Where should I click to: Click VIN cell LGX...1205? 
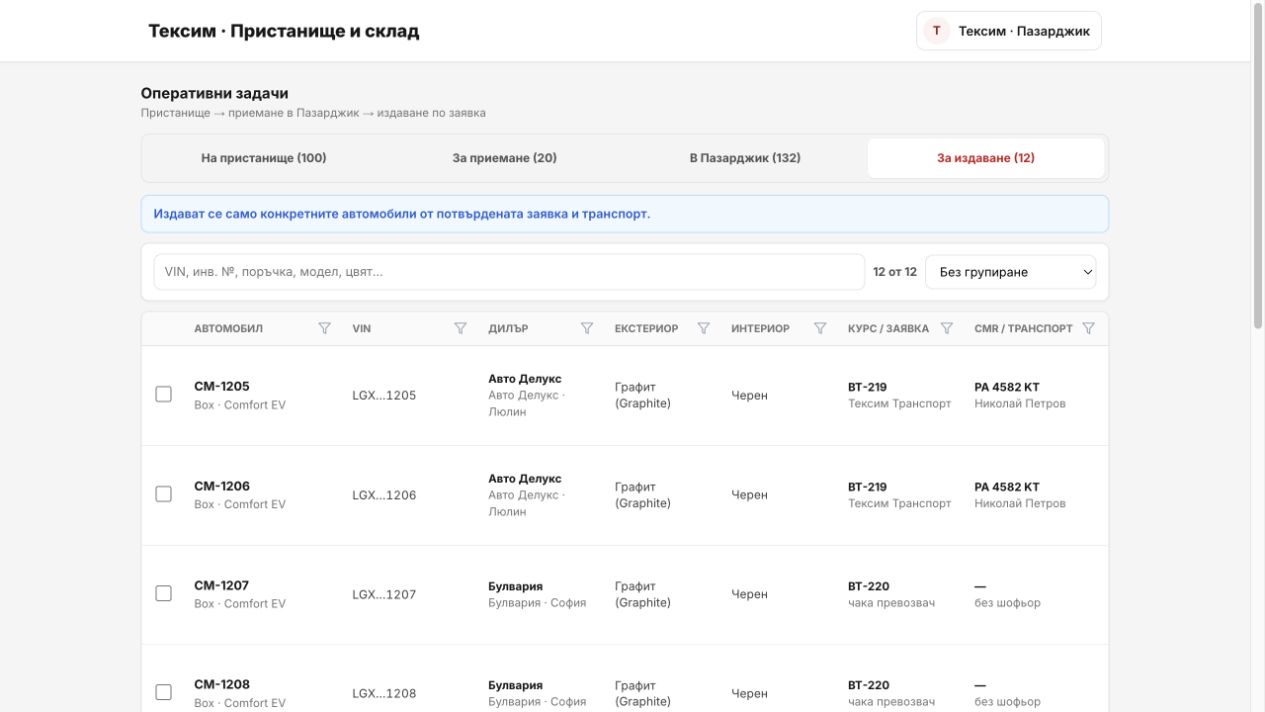384,395
